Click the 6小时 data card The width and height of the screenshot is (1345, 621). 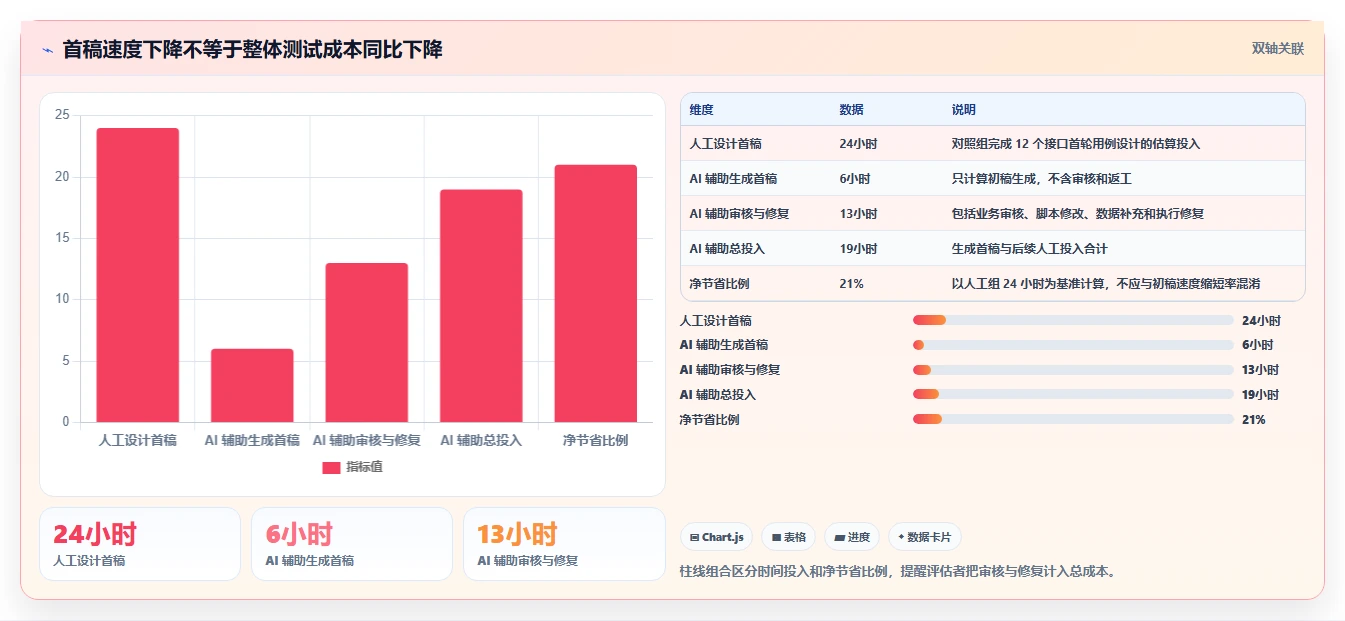coord(352,544)
